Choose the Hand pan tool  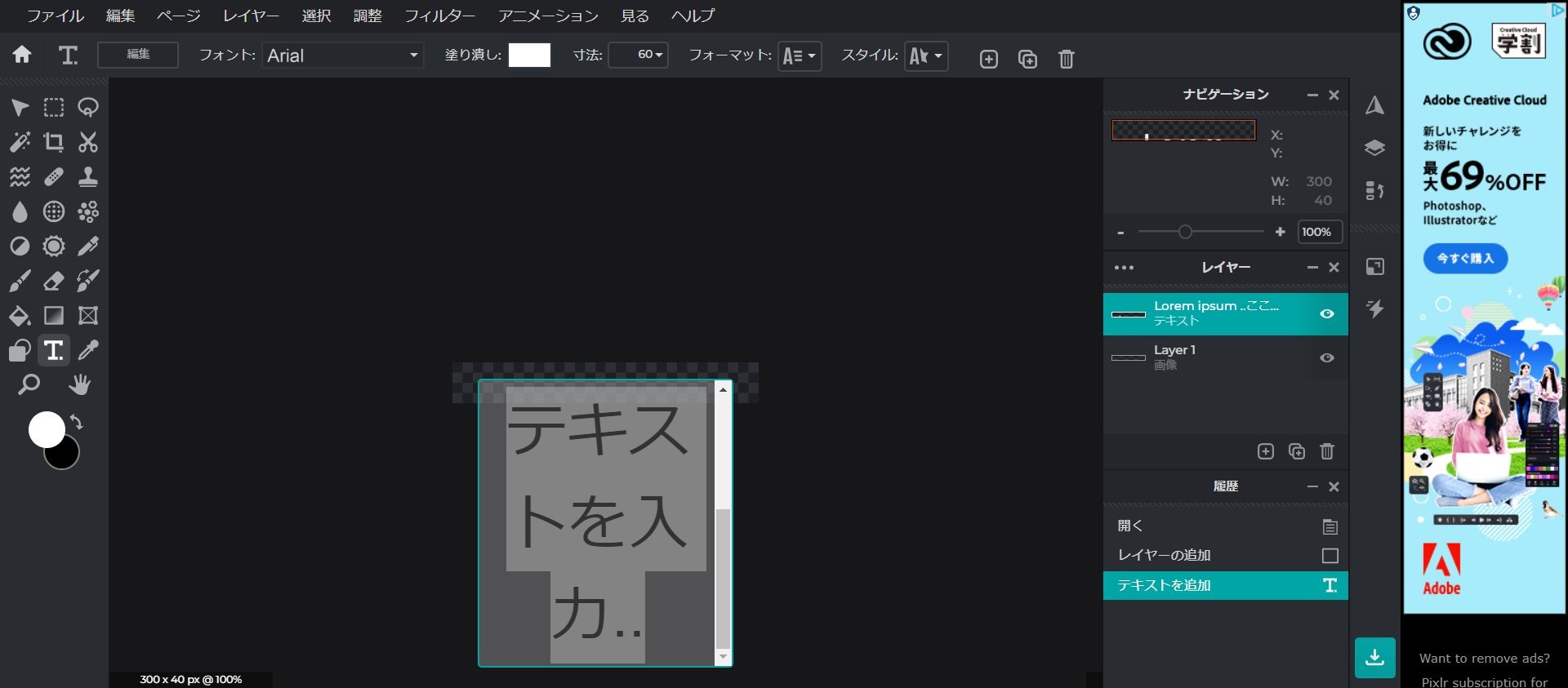(x=79, y=384)
